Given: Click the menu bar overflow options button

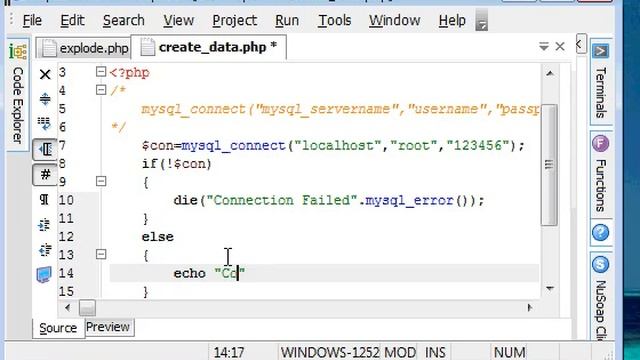Looking at the screenshot, I should (482, 21).
